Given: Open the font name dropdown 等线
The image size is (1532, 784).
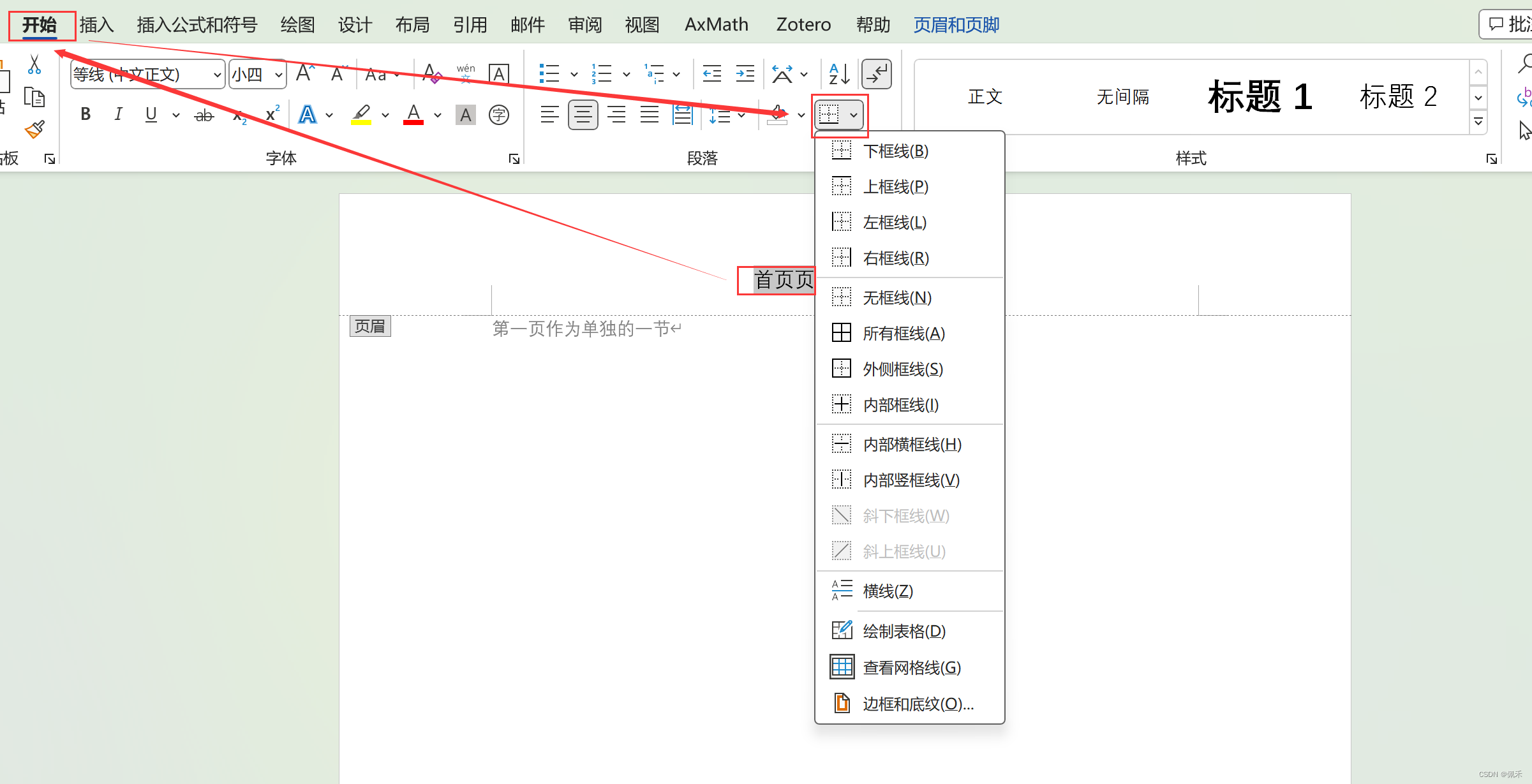Looking at the screenshot, I should pyautogui.click(x=217, y=75).
